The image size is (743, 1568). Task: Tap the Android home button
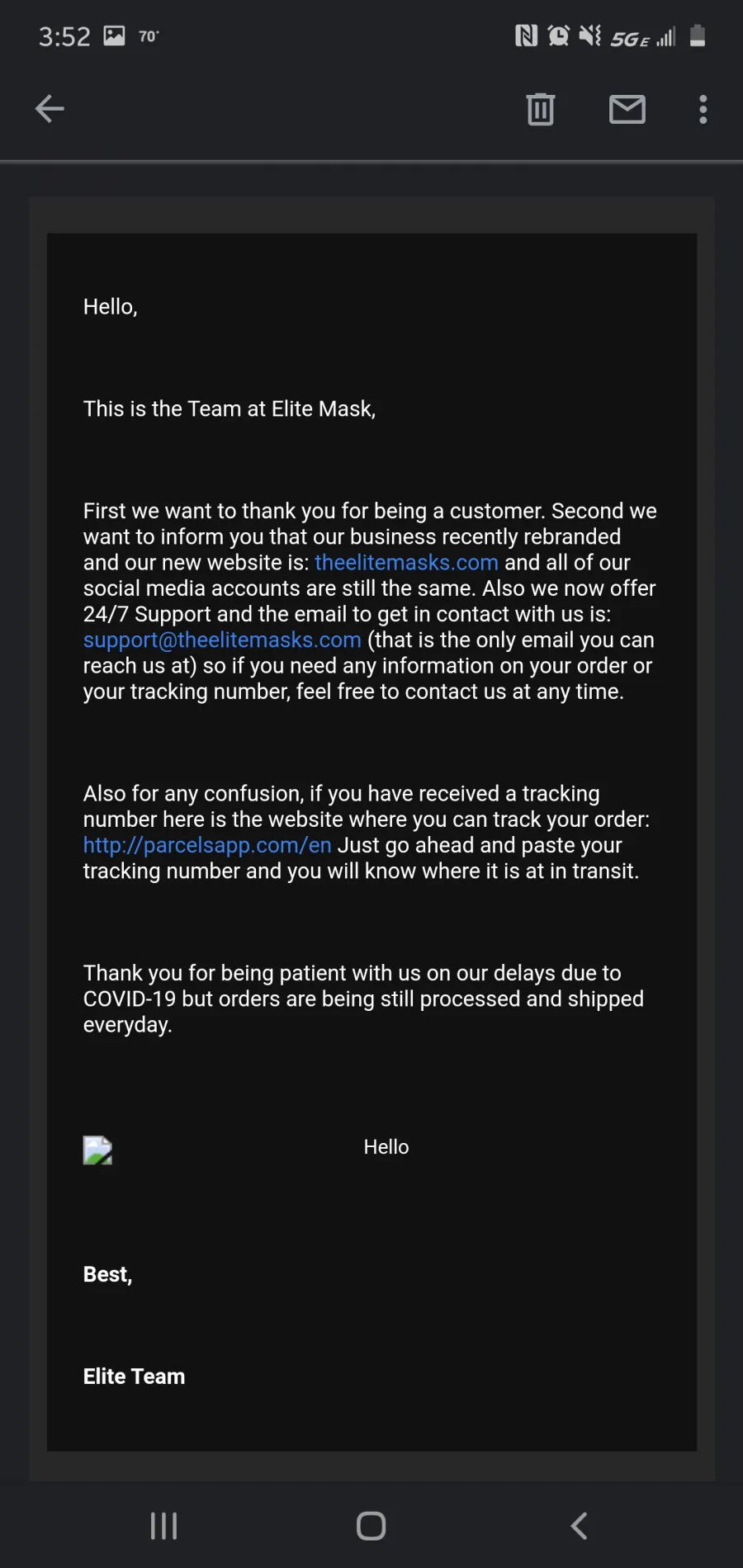pos(371,1526)
